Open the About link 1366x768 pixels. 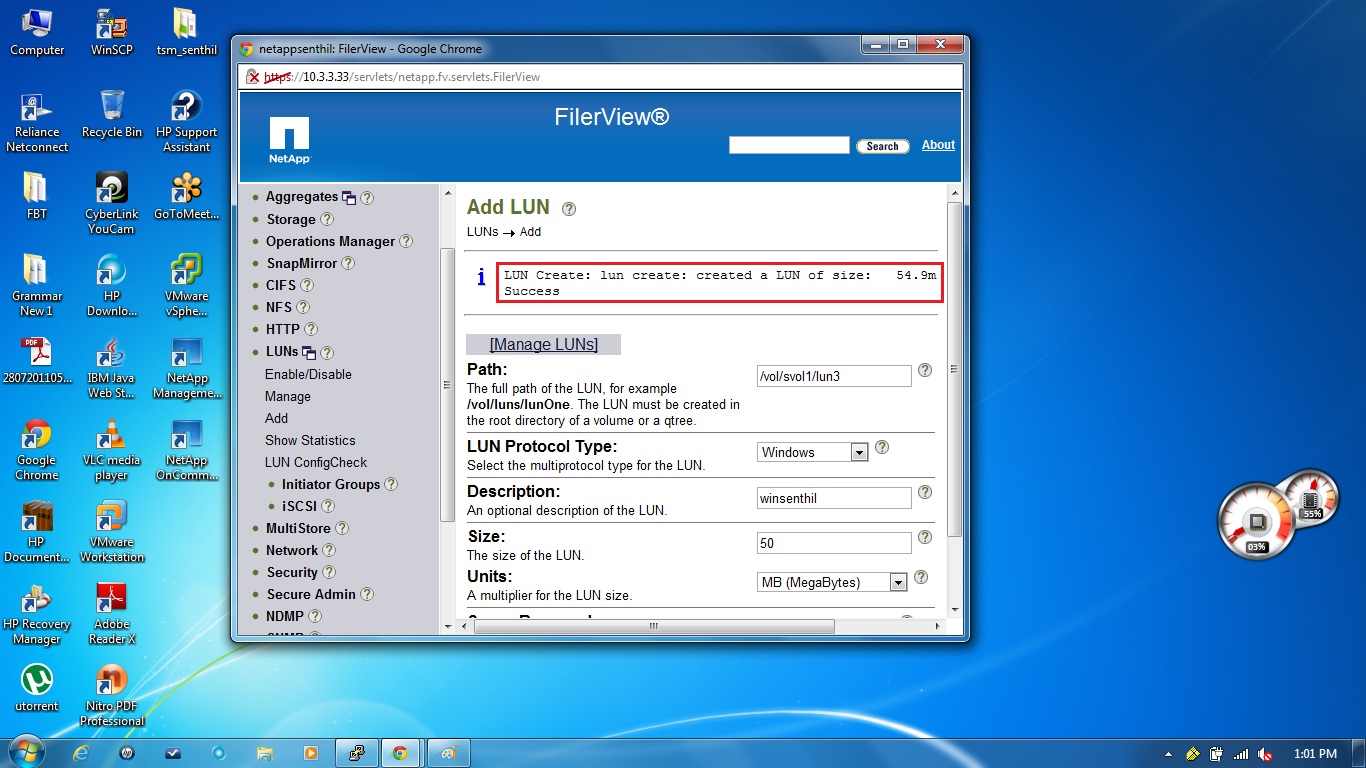[x=937, y=145]
